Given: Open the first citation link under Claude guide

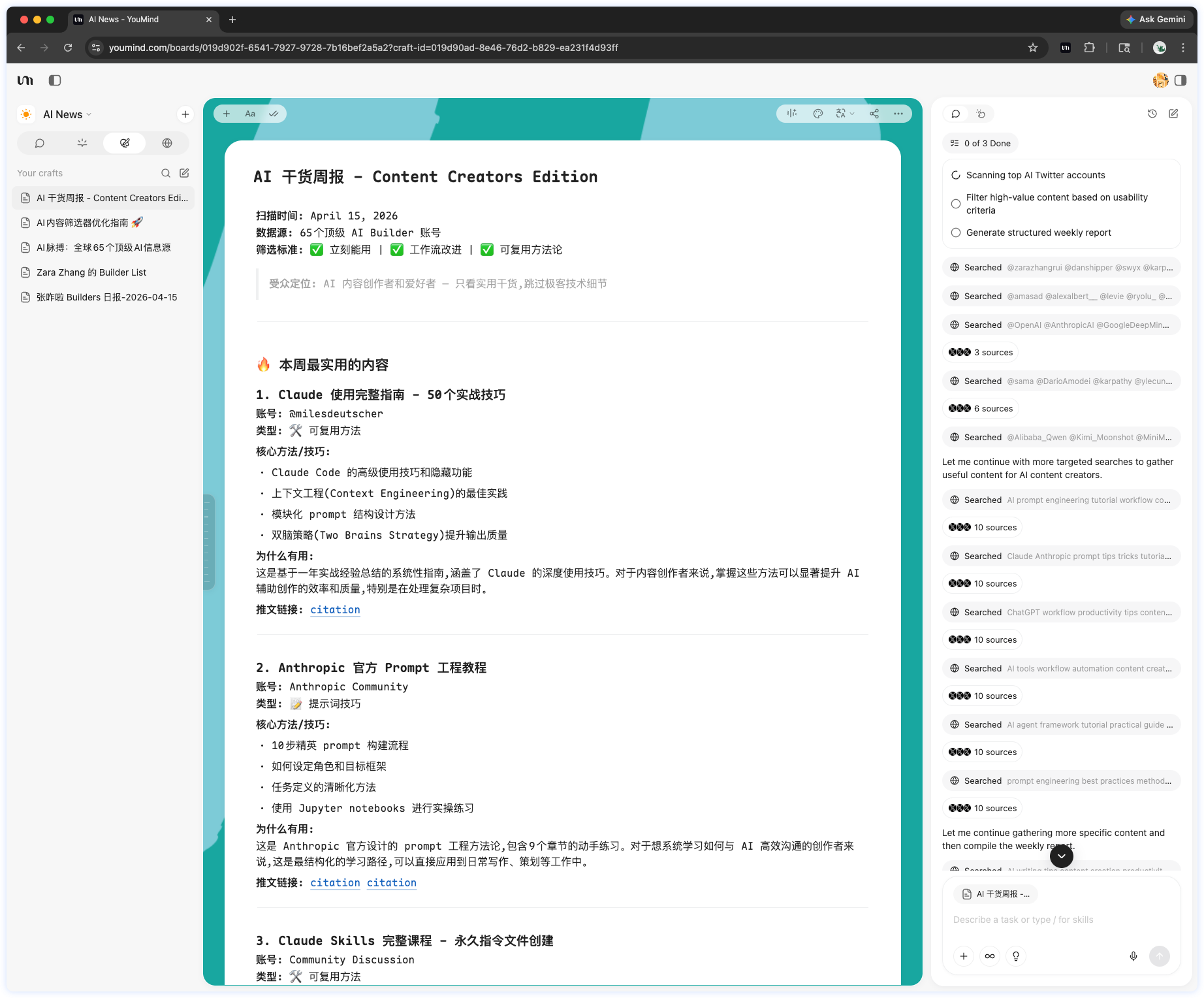Looking at the screenshot, I should [335, 609].
